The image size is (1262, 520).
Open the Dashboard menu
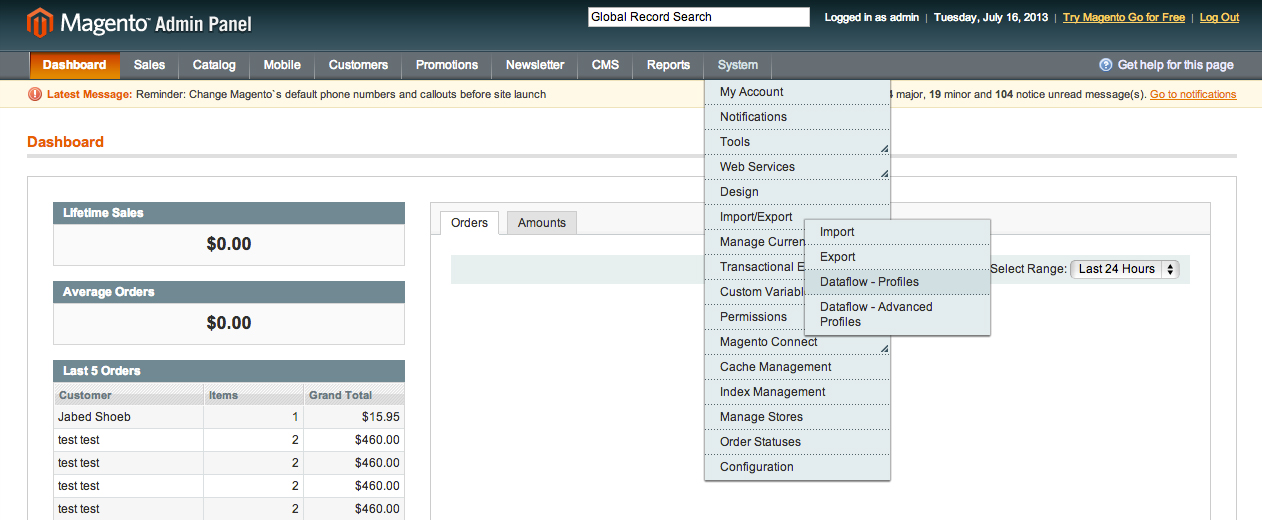pyautogui.click(x=74, y=65)
